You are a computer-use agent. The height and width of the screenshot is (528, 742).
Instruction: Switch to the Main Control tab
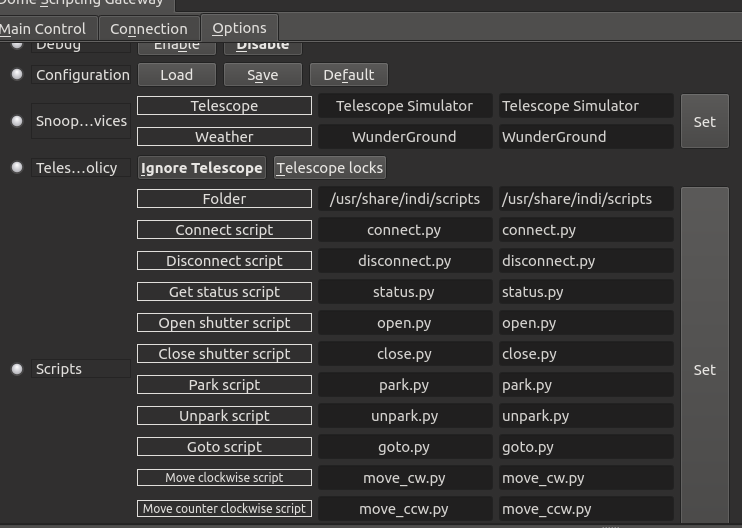click(48, 28)
